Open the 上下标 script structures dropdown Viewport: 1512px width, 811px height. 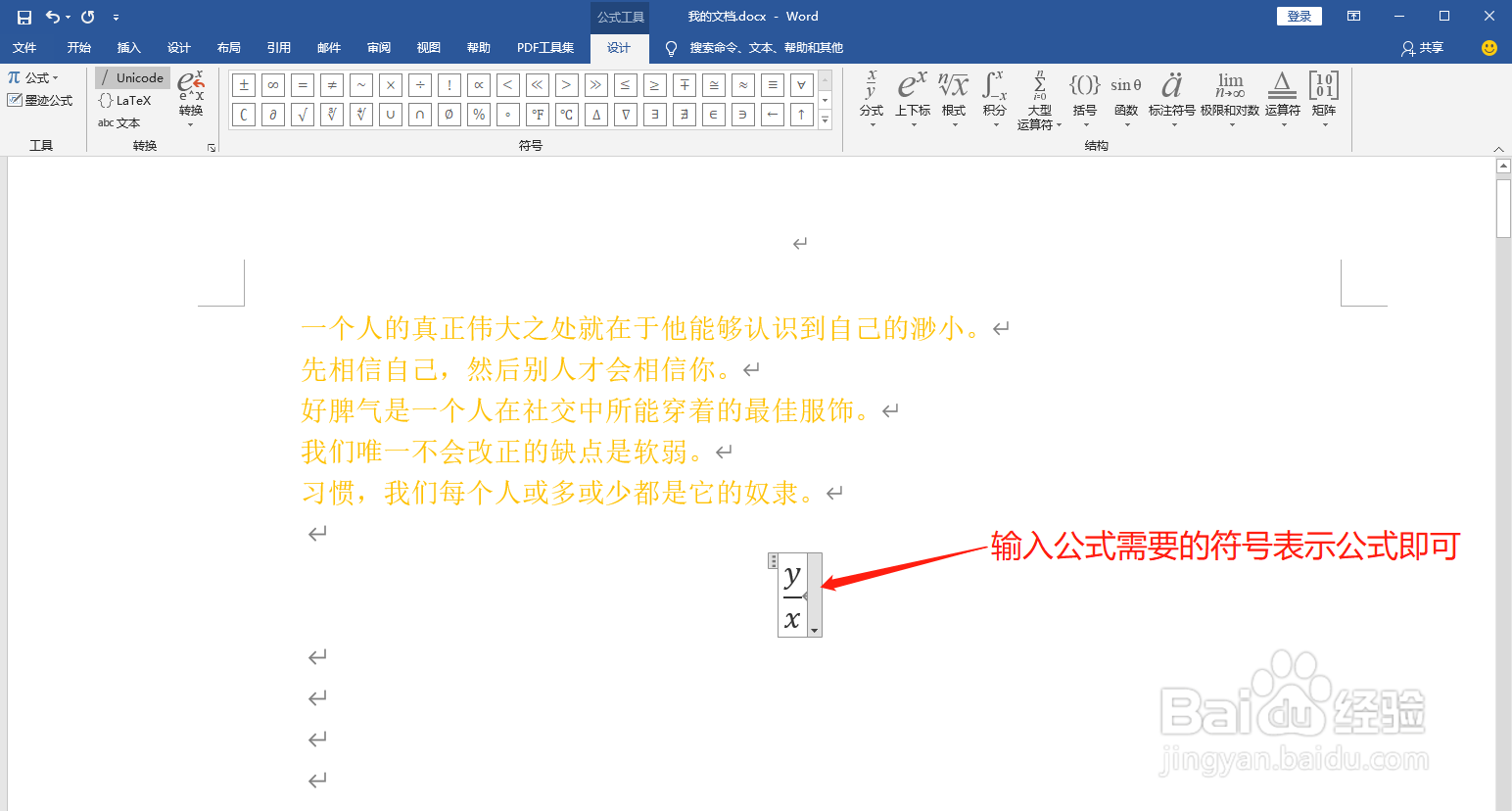[x=913, y=98]
